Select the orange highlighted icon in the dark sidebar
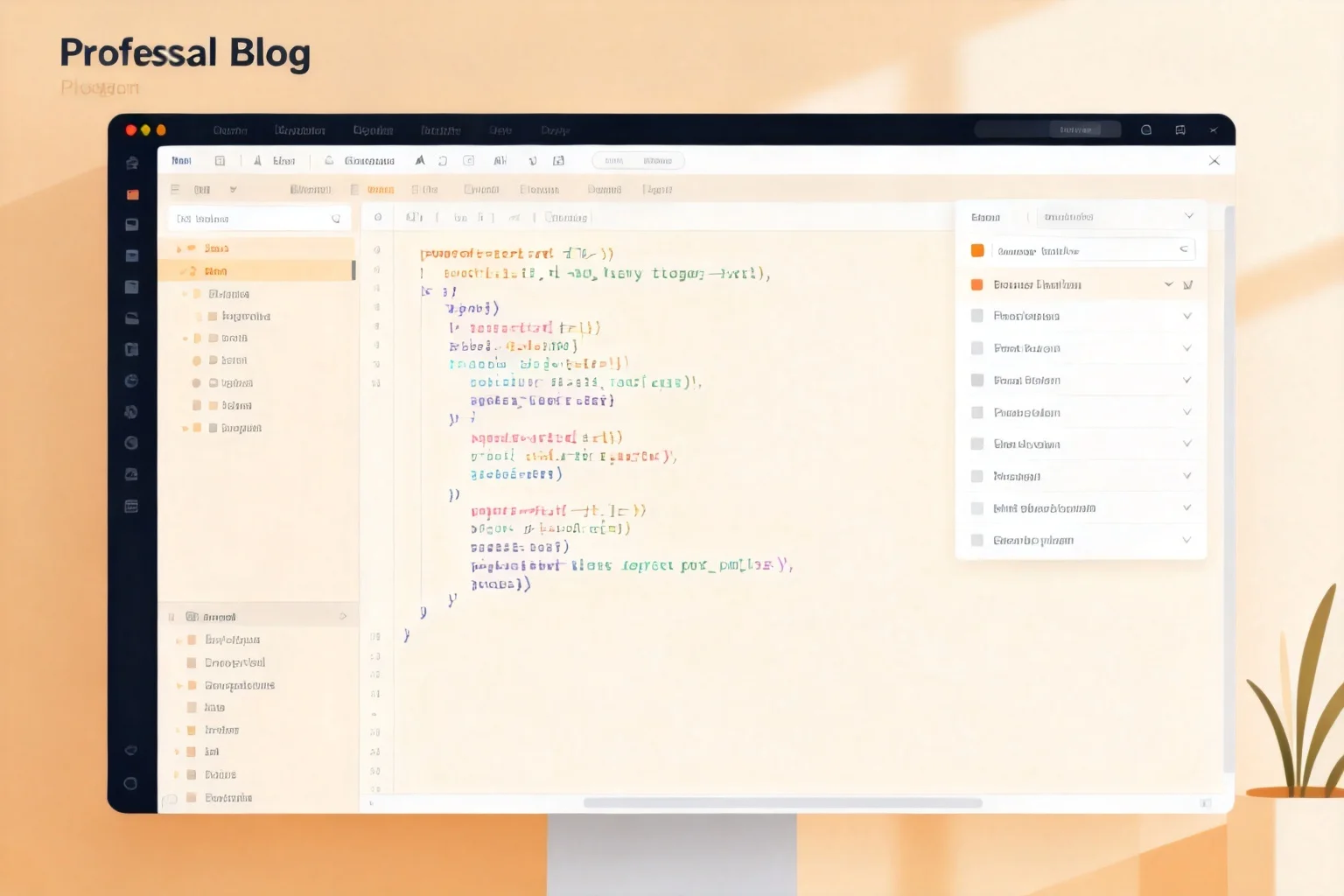1344x896 pixels. pyautogui.click(x=132, y=194)
